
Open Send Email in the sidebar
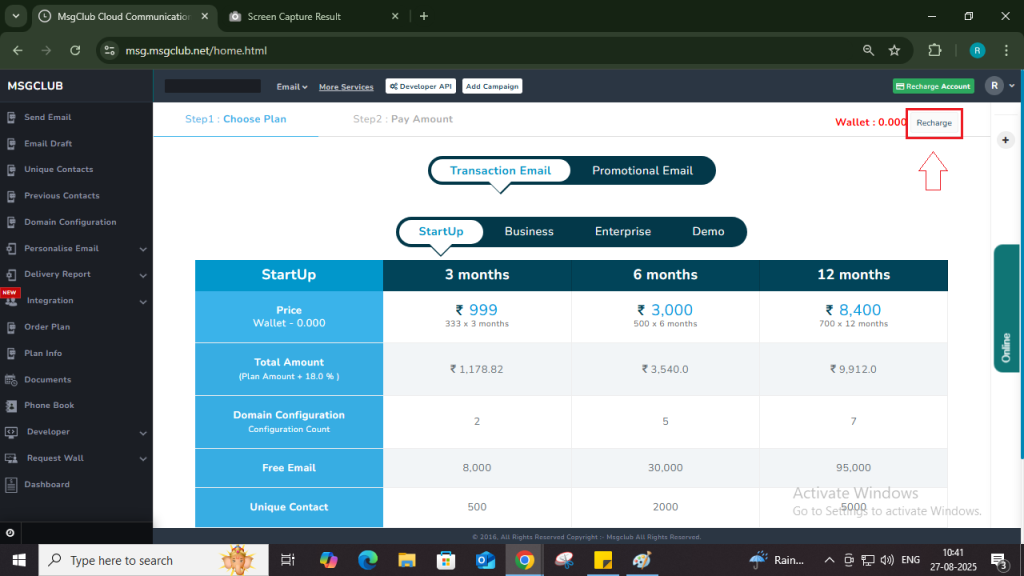(x=47, y=117)
